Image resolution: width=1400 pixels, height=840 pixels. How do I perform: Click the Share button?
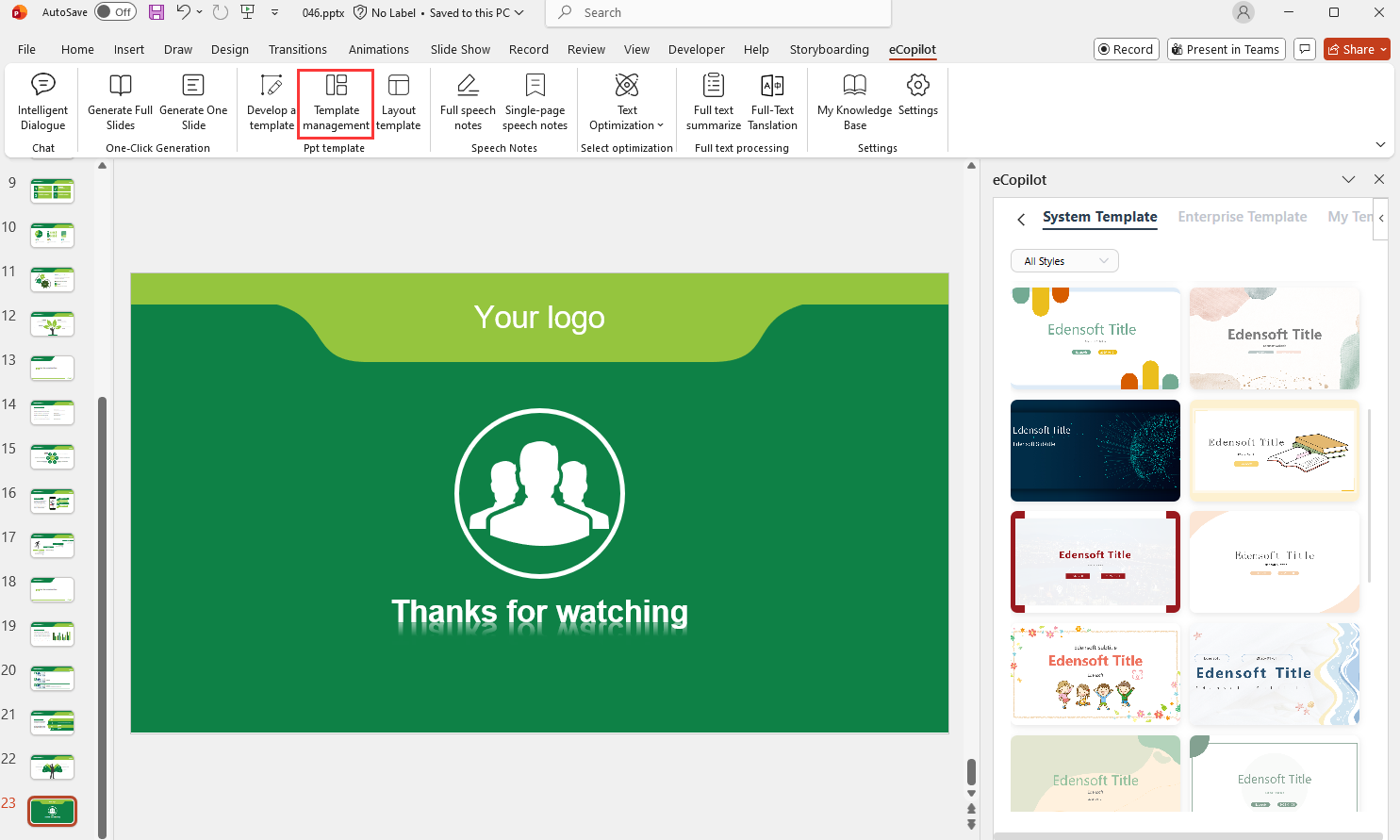click(x=1356, y=49)
